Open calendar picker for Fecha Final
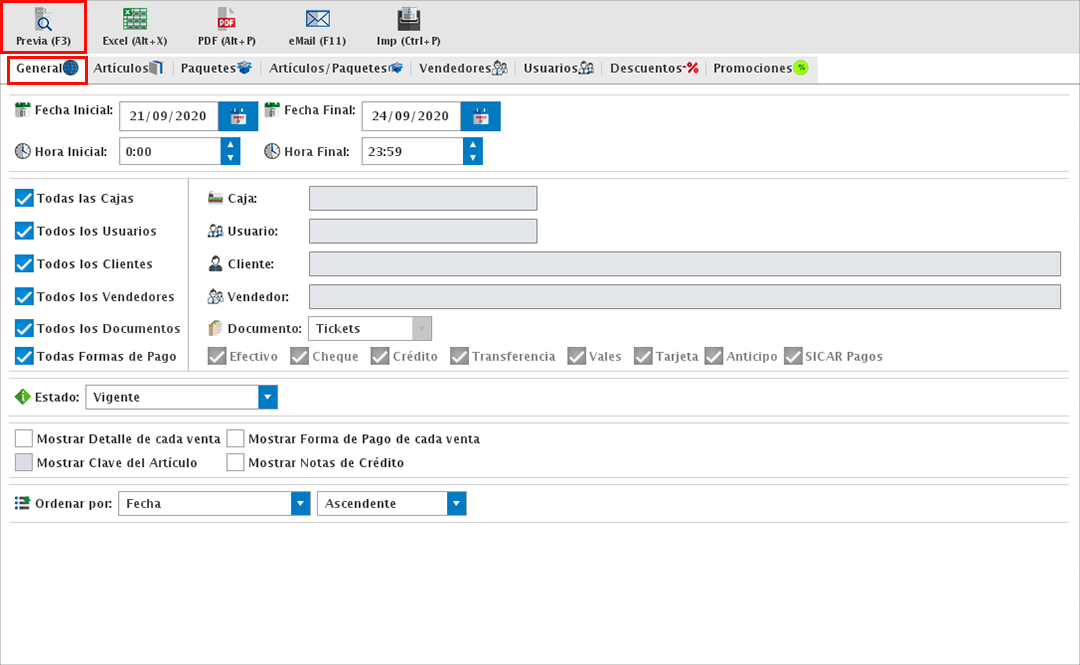Viewport: 1080px width, 665px height. click(481, 116)
